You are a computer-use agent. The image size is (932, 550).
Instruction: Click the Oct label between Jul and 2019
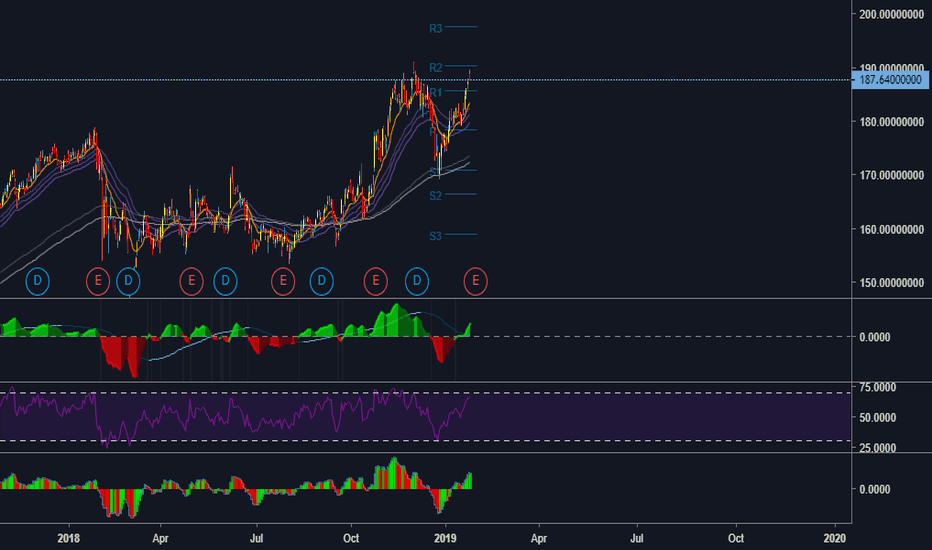click(351, 538)
